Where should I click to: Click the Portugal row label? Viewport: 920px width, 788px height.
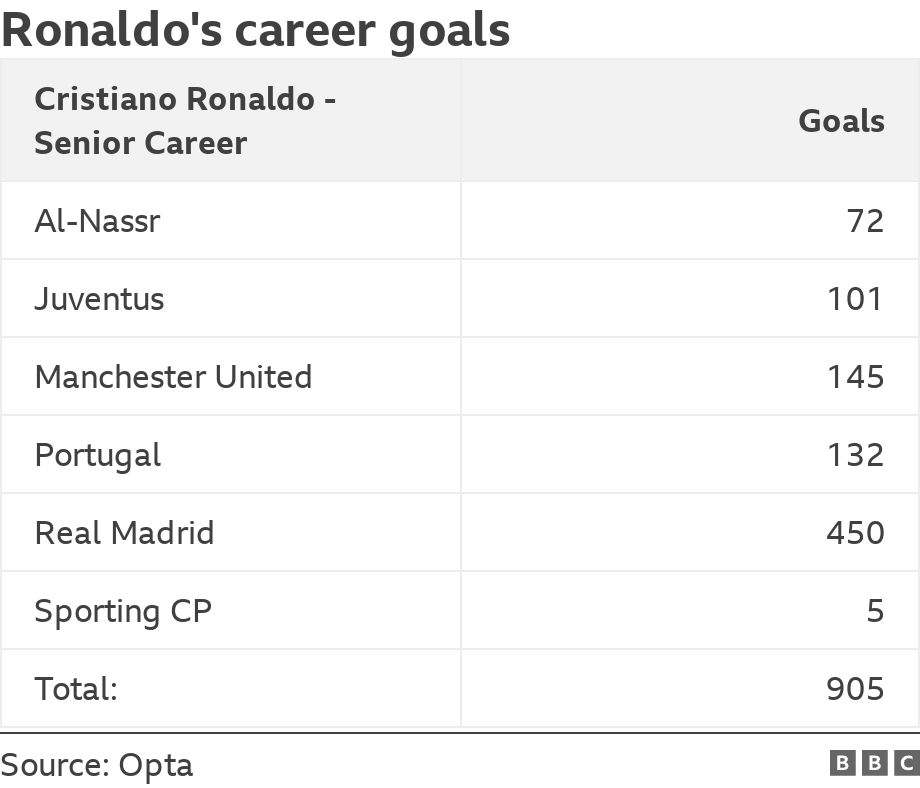(x=97, y=454)
